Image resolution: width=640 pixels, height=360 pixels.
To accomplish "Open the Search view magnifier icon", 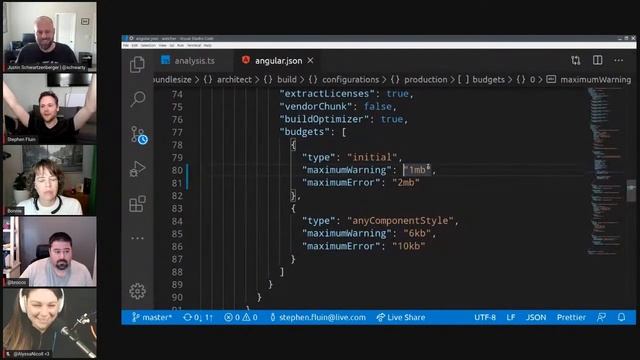I will [138, 99].
